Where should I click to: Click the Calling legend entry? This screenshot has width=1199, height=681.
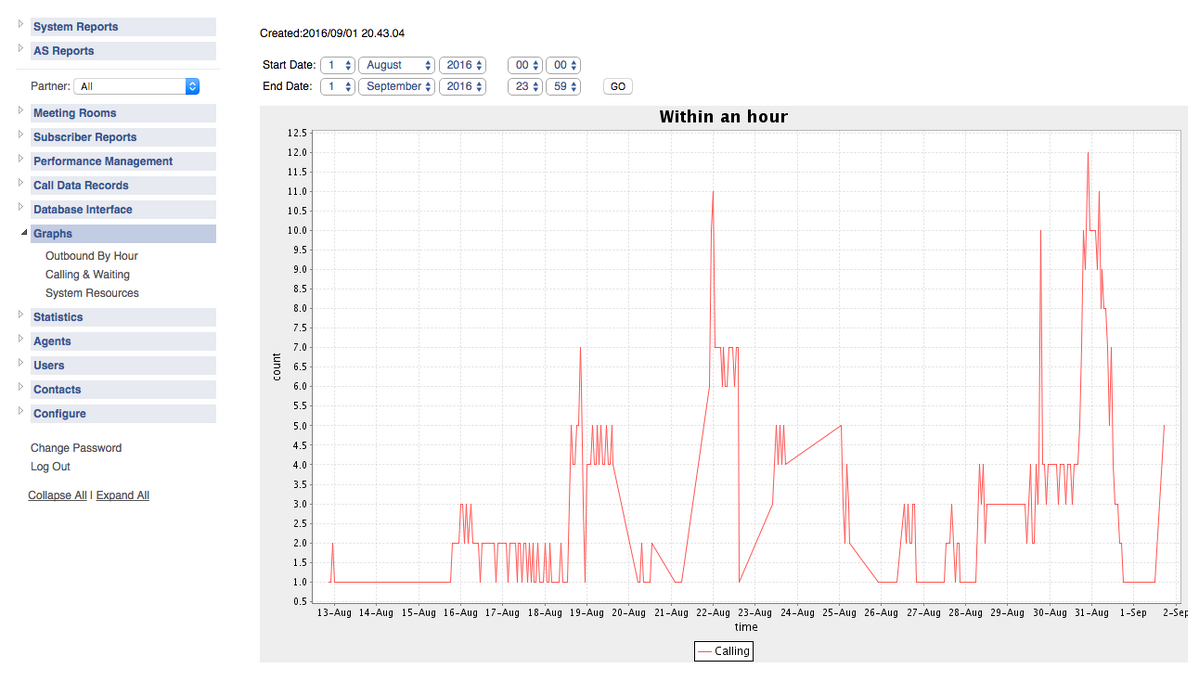point(723,651)
